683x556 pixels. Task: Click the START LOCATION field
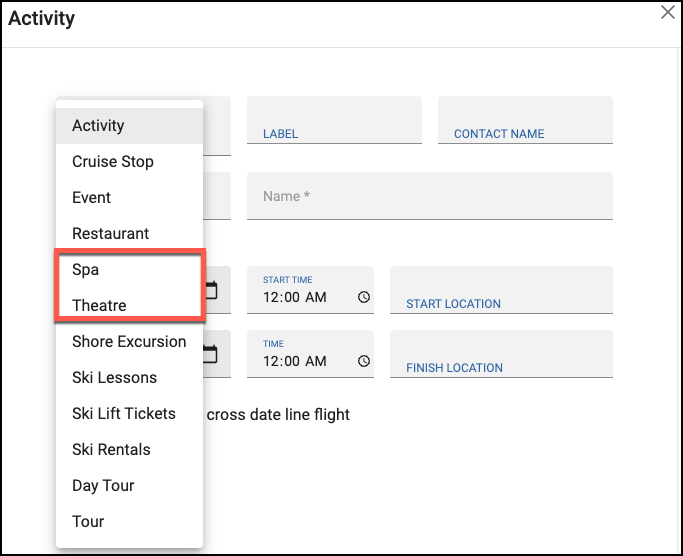(x=501, y=290)
